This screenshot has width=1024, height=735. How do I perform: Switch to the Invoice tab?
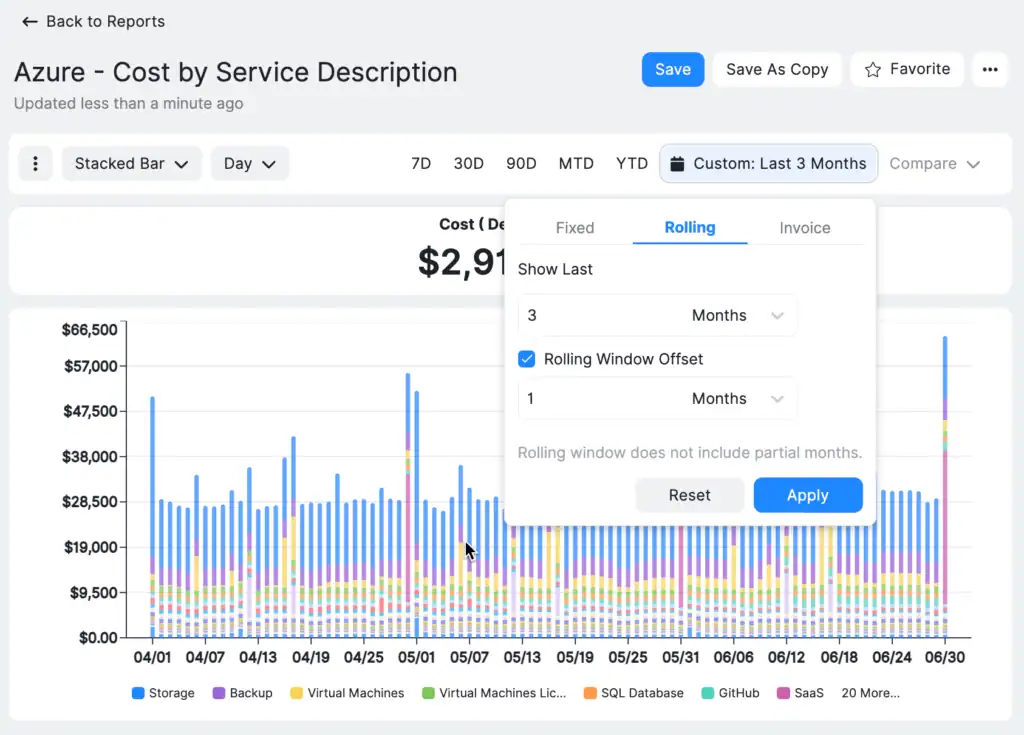[805, 227]
